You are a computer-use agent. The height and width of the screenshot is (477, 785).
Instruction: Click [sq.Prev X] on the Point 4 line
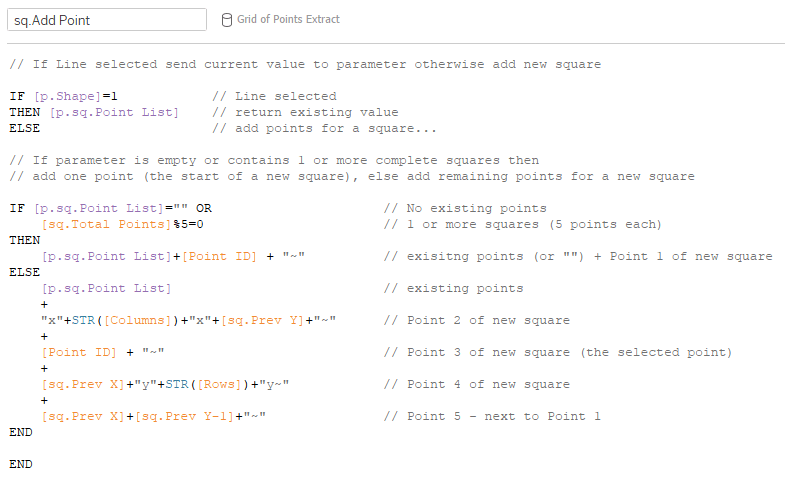pyautogui.click(x=82, y=384)
